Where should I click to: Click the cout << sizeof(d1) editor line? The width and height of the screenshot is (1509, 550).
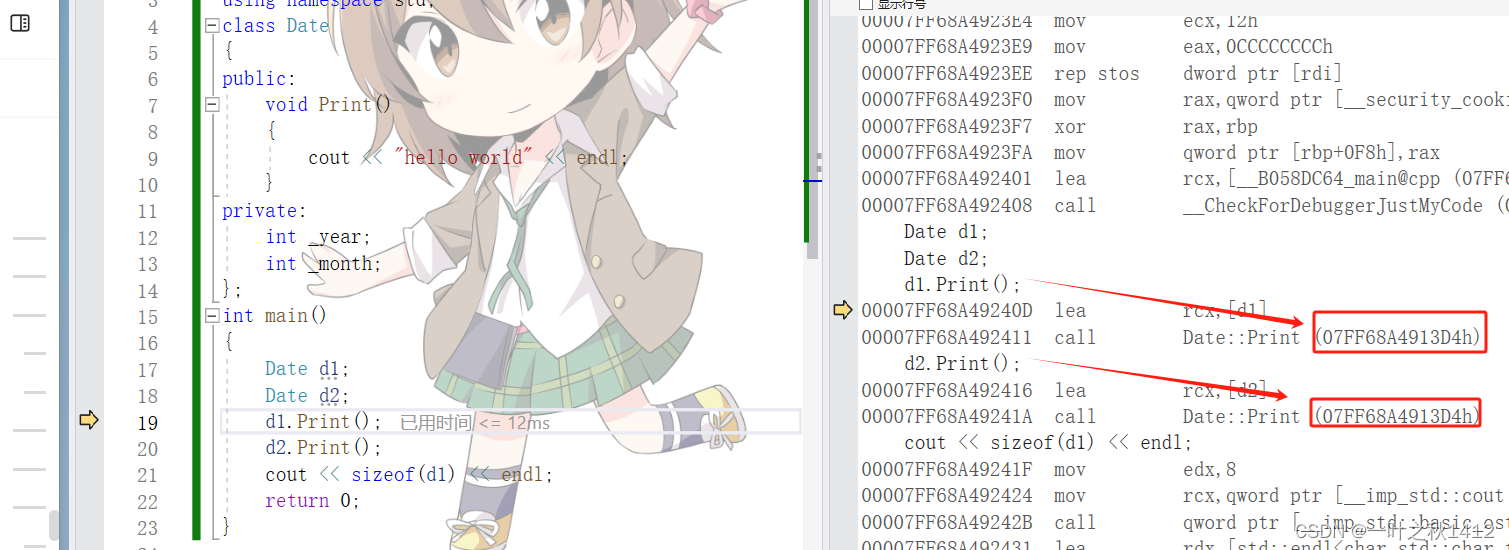coord(409,475)
